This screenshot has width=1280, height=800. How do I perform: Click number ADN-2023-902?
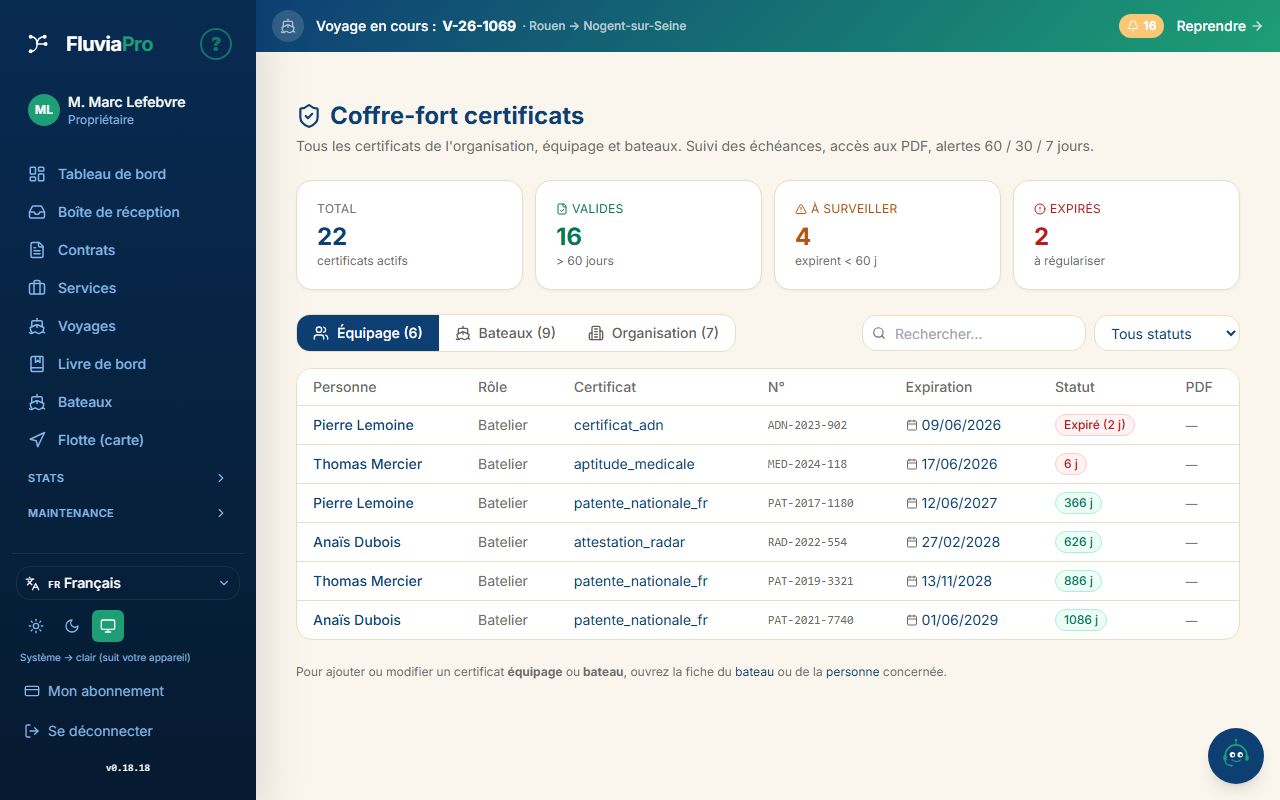(x=807, y=425)
